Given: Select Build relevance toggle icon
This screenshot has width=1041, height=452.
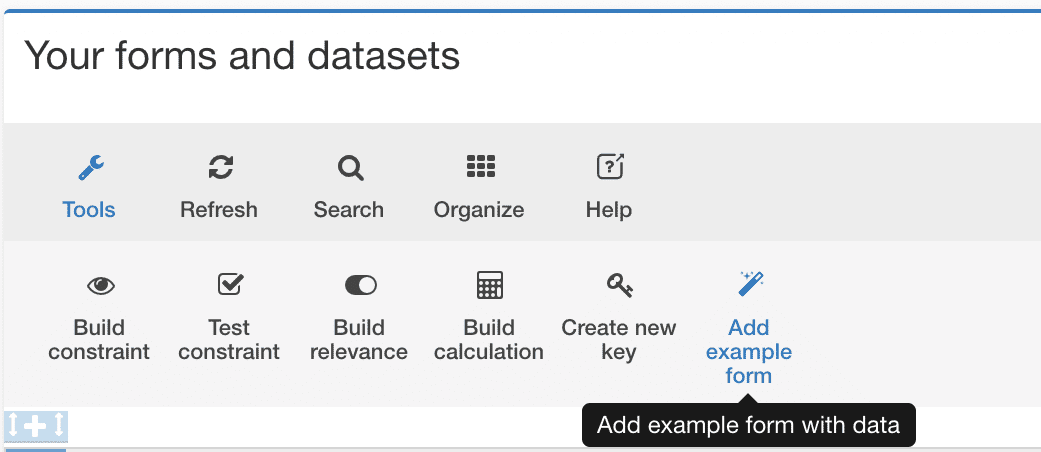Looking at the screenshot, I should point(360,285).
